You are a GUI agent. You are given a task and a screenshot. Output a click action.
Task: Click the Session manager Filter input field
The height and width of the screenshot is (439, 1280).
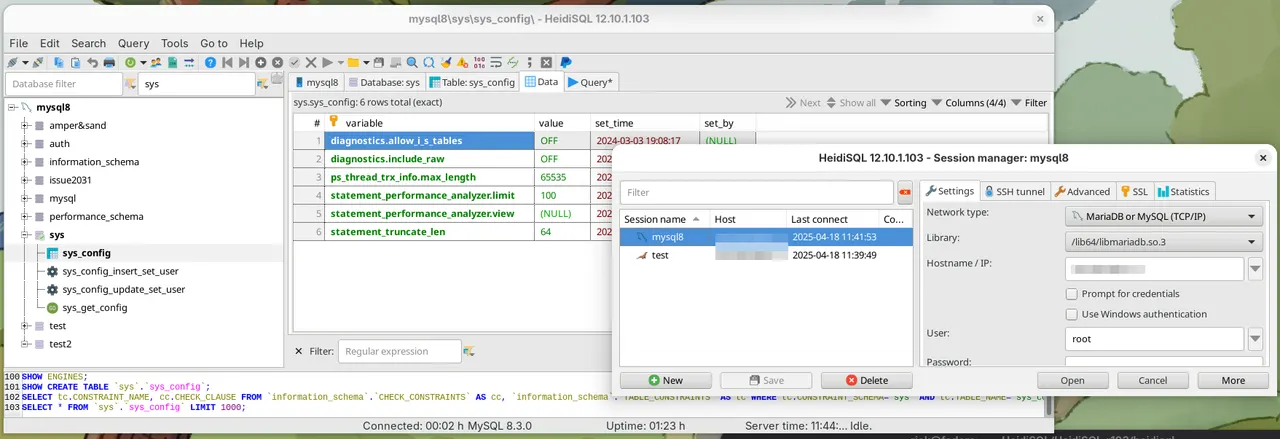coord(756,192)
